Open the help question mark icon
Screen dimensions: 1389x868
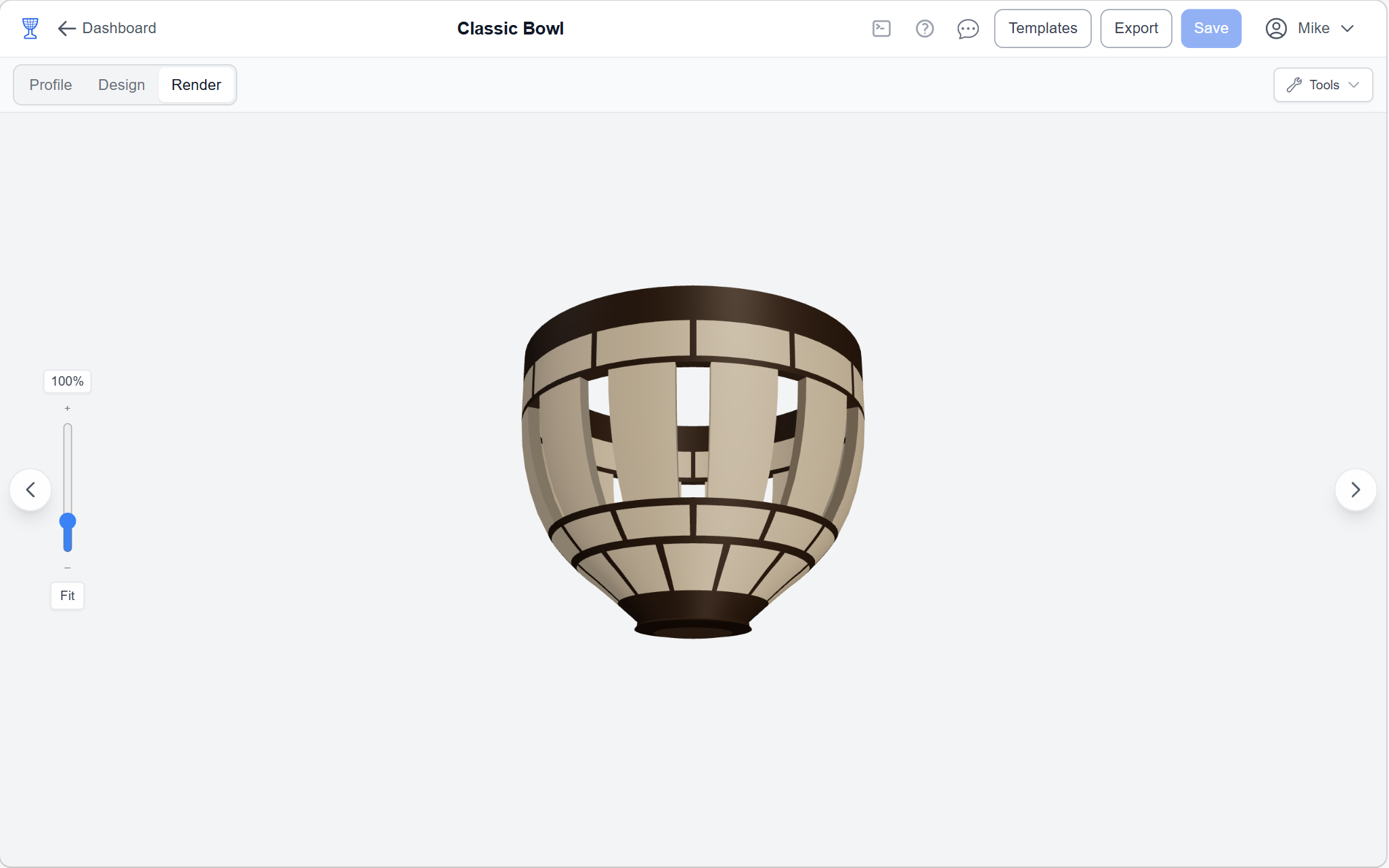click(925, 28)
